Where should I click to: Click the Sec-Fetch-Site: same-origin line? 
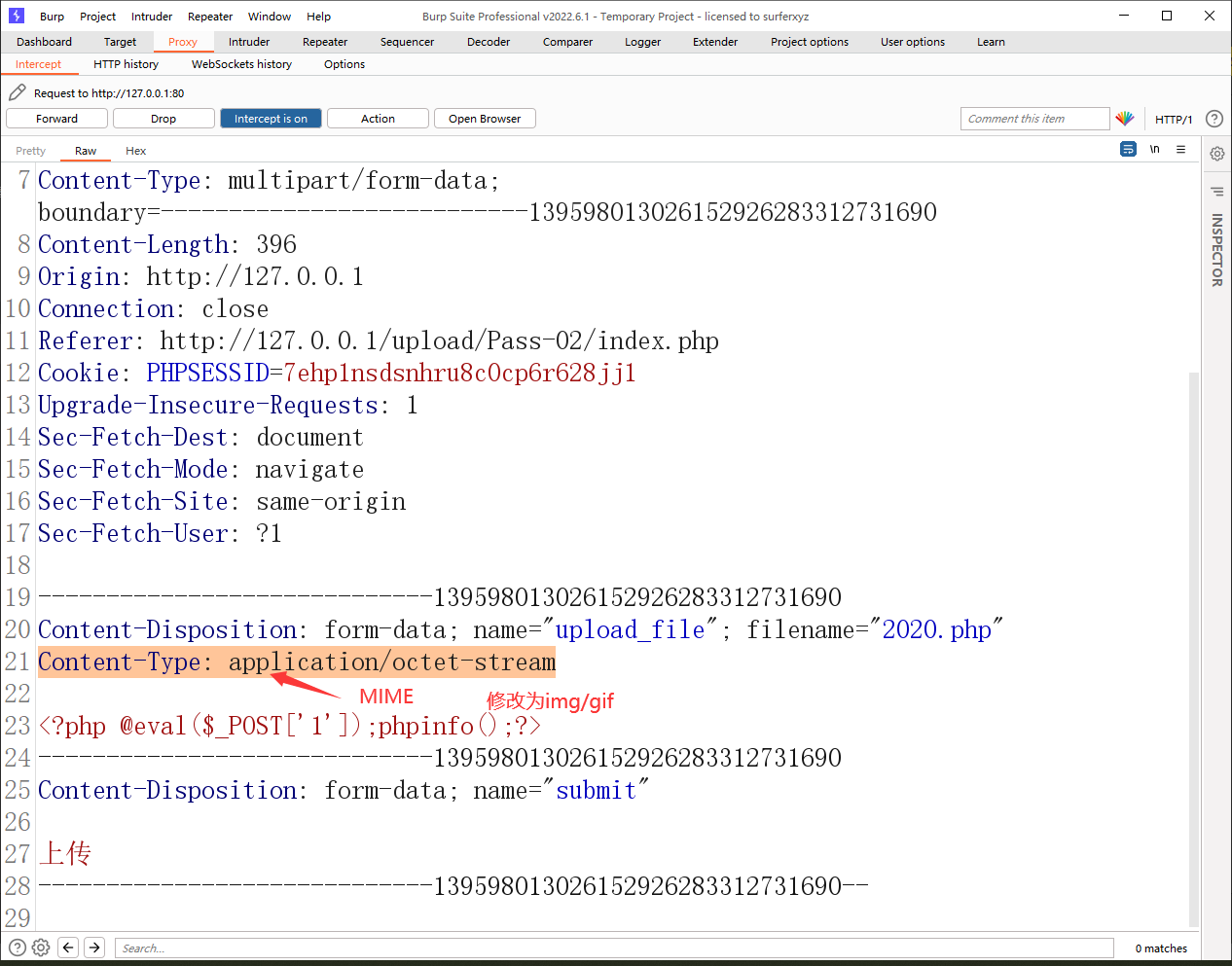click(x=222, y=501)
